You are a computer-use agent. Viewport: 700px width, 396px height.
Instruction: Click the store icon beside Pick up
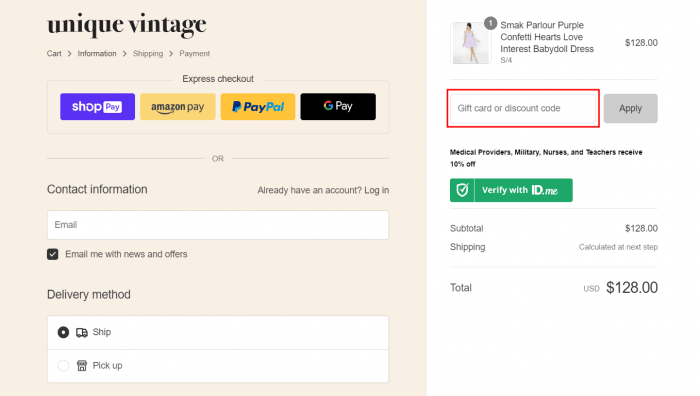tap(82, 366)
